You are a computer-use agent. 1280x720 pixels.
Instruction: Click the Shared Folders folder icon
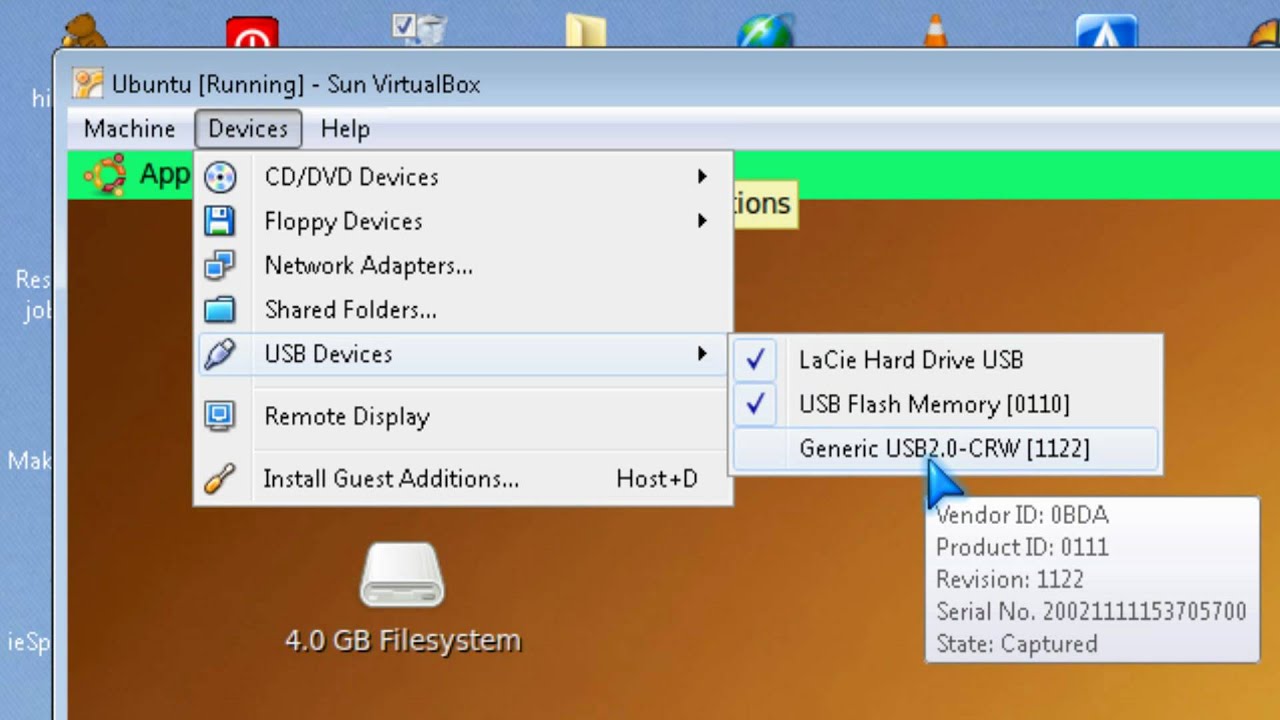coord(220,310)
